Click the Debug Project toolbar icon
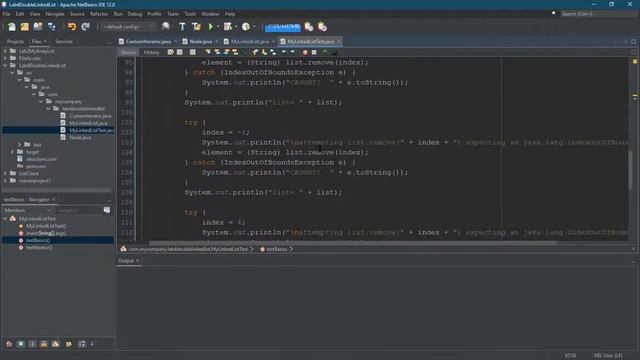640x360 pixels. (228, 27)
